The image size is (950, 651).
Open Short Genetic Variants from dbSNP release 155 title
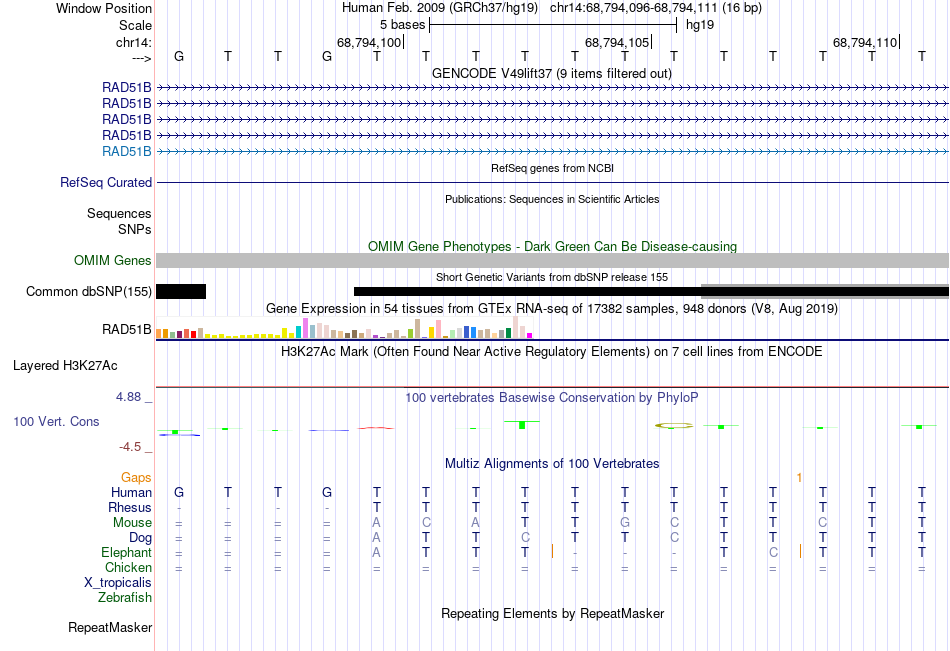552,277
